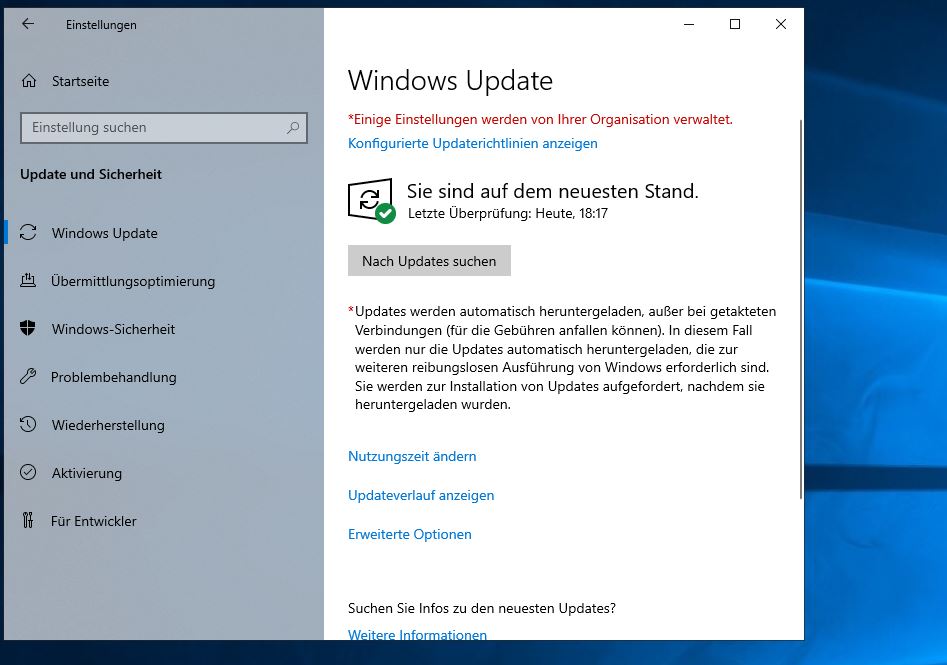The image size is (947, 665).
Task: Click the Windows Update page heading
Action: [x=450, y=81]
